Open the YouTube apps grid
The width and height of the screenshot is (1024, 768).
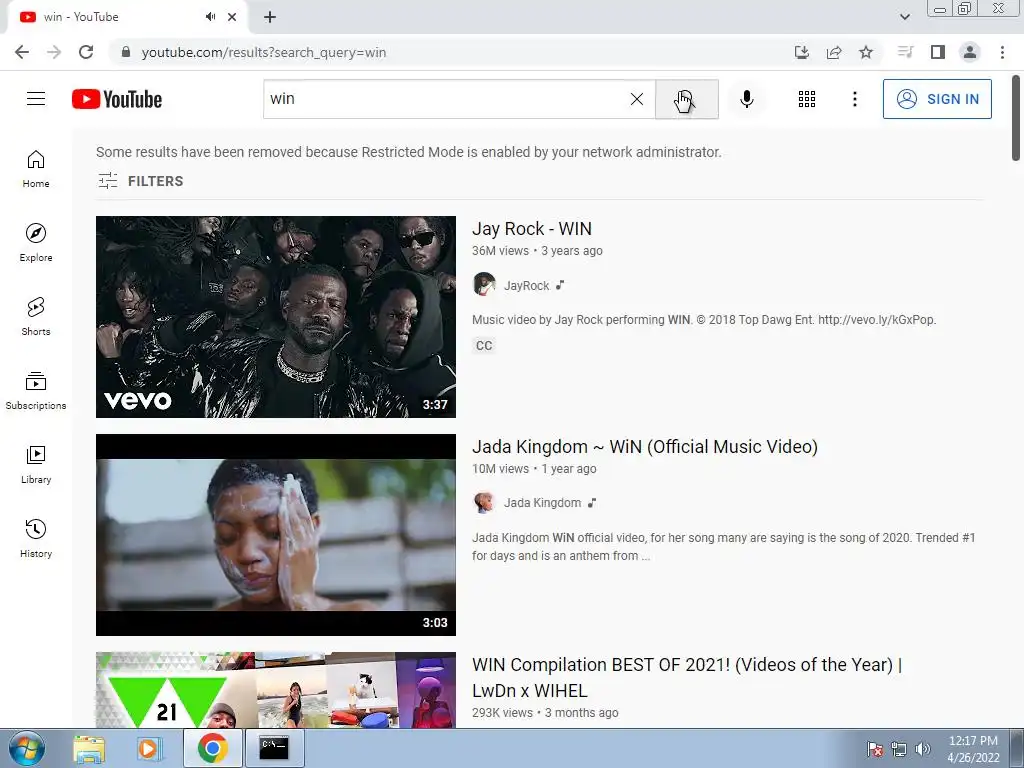[x=807, y=99]
